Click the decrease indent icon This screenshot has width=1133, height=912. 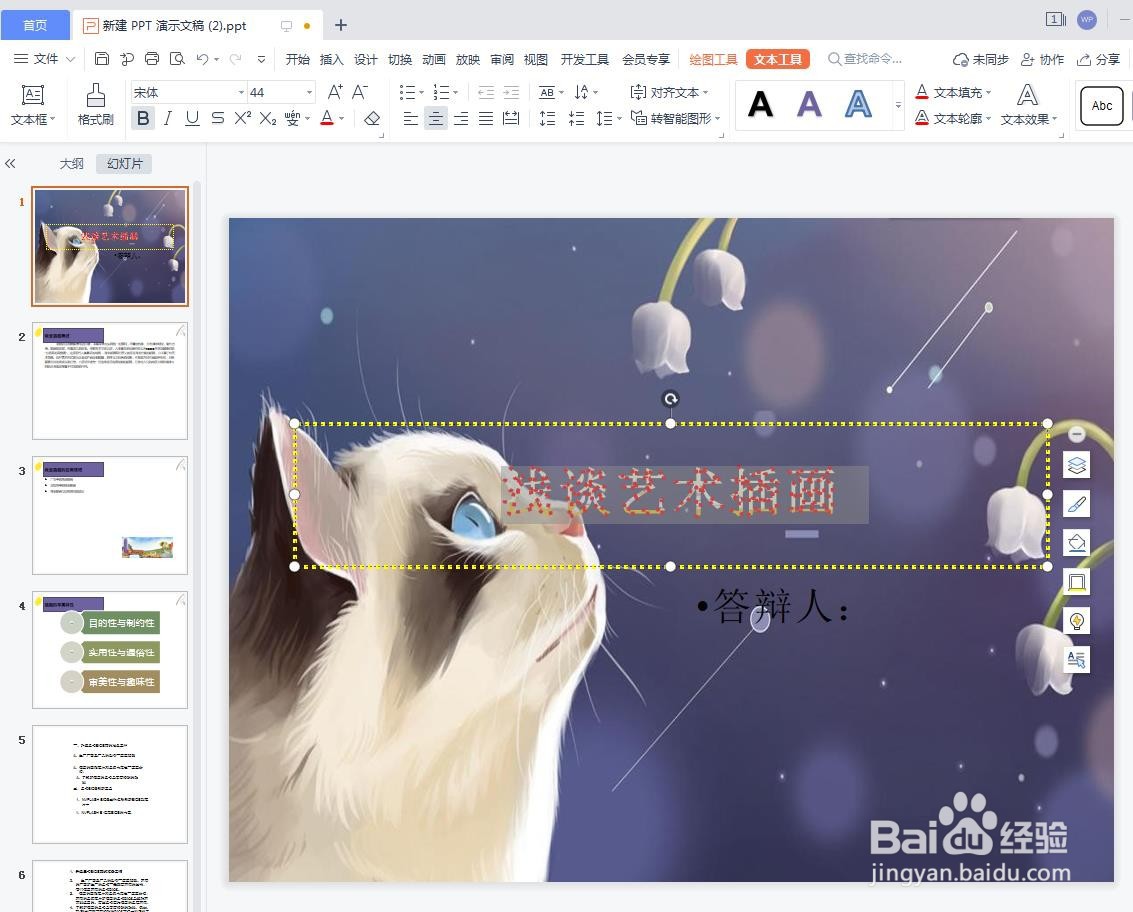coord(486,93)
